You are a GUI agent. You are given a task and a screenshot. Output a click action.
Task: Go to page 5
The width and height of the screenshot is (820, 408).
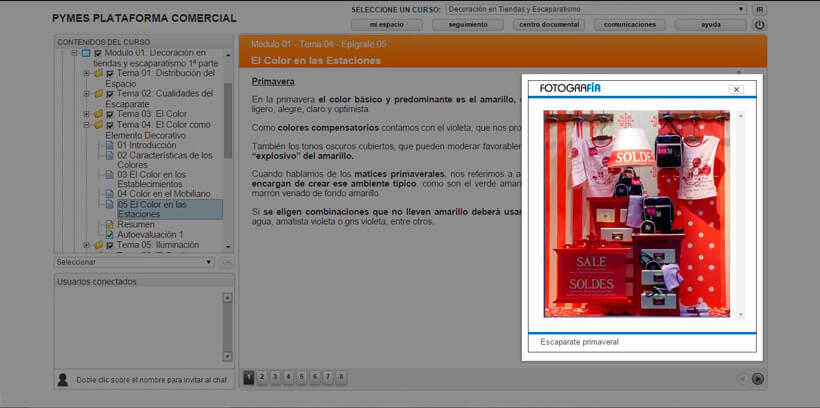(x=301, y=377)
